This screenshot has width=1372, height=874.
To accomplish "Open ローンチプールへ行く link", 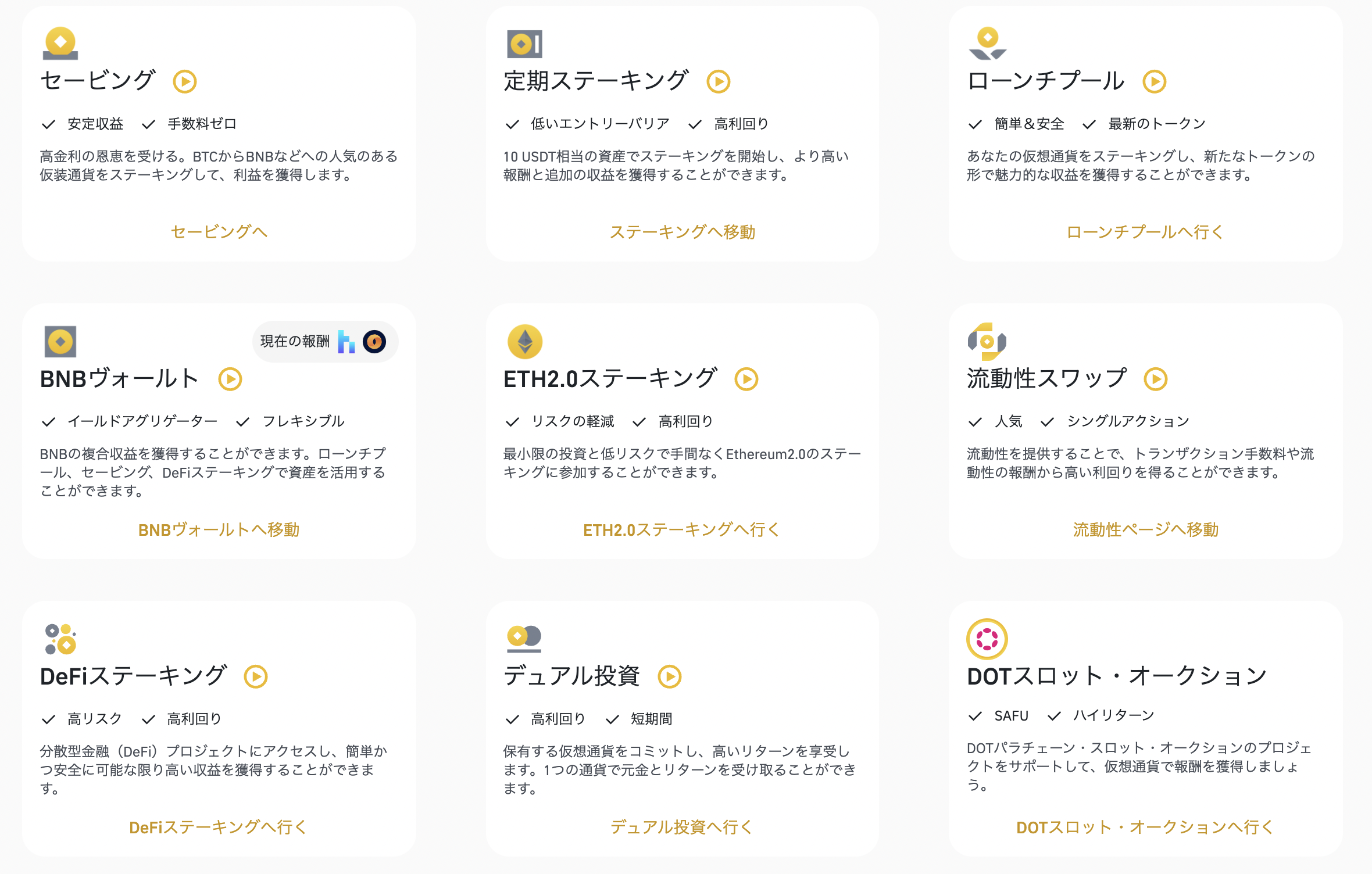I will pos(1144,232).
